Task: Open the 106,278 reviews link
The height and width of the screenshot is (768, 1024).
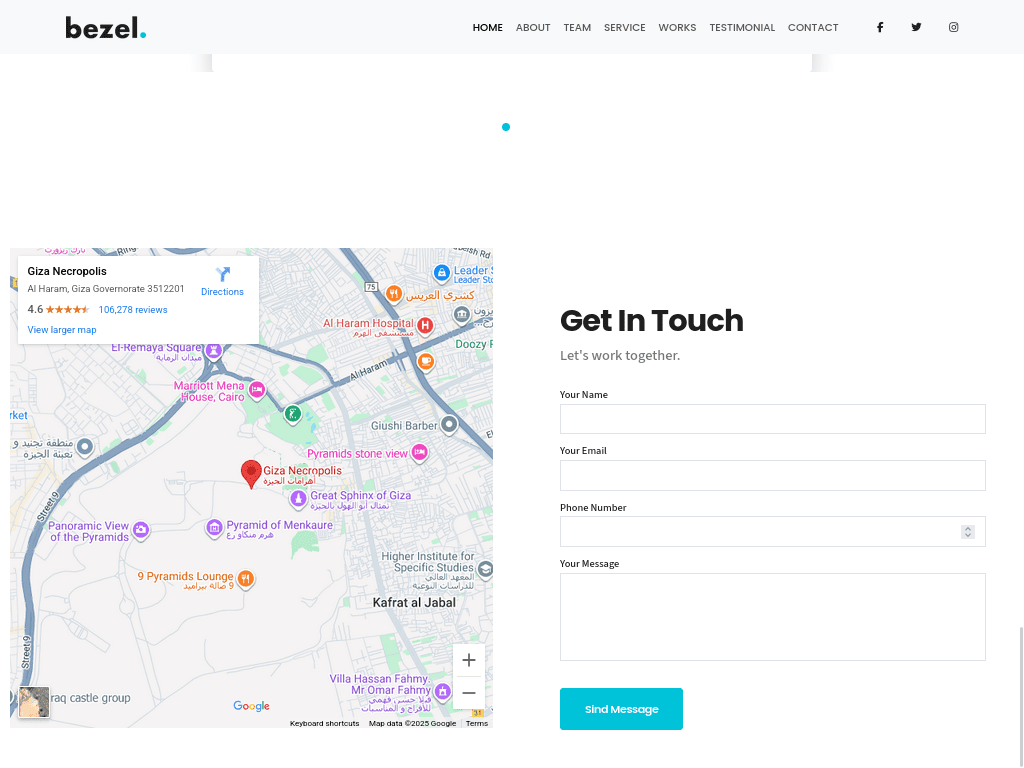Action: tap(133, 310)
